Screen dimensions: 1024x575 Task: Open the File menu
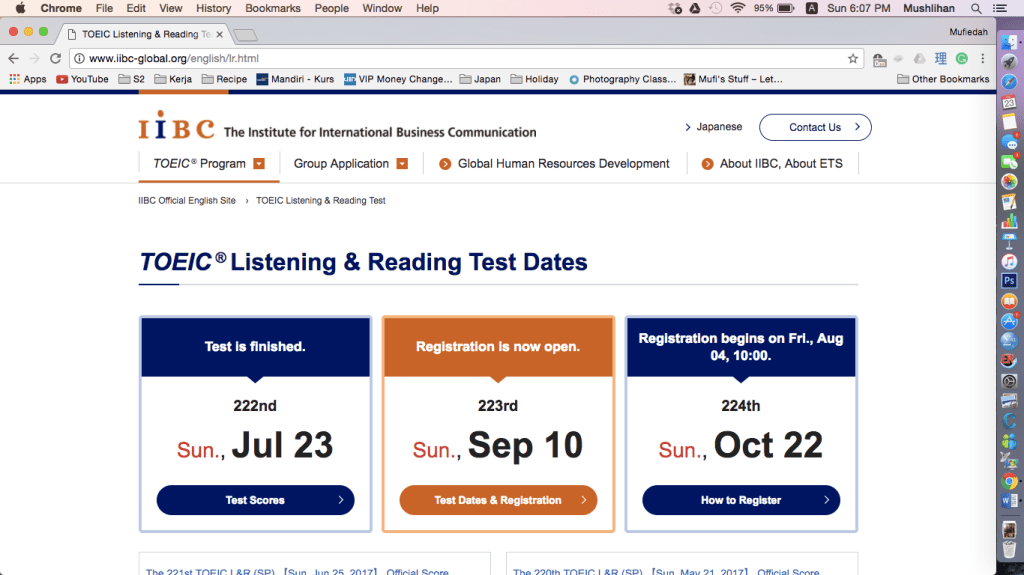pos(104,8)
